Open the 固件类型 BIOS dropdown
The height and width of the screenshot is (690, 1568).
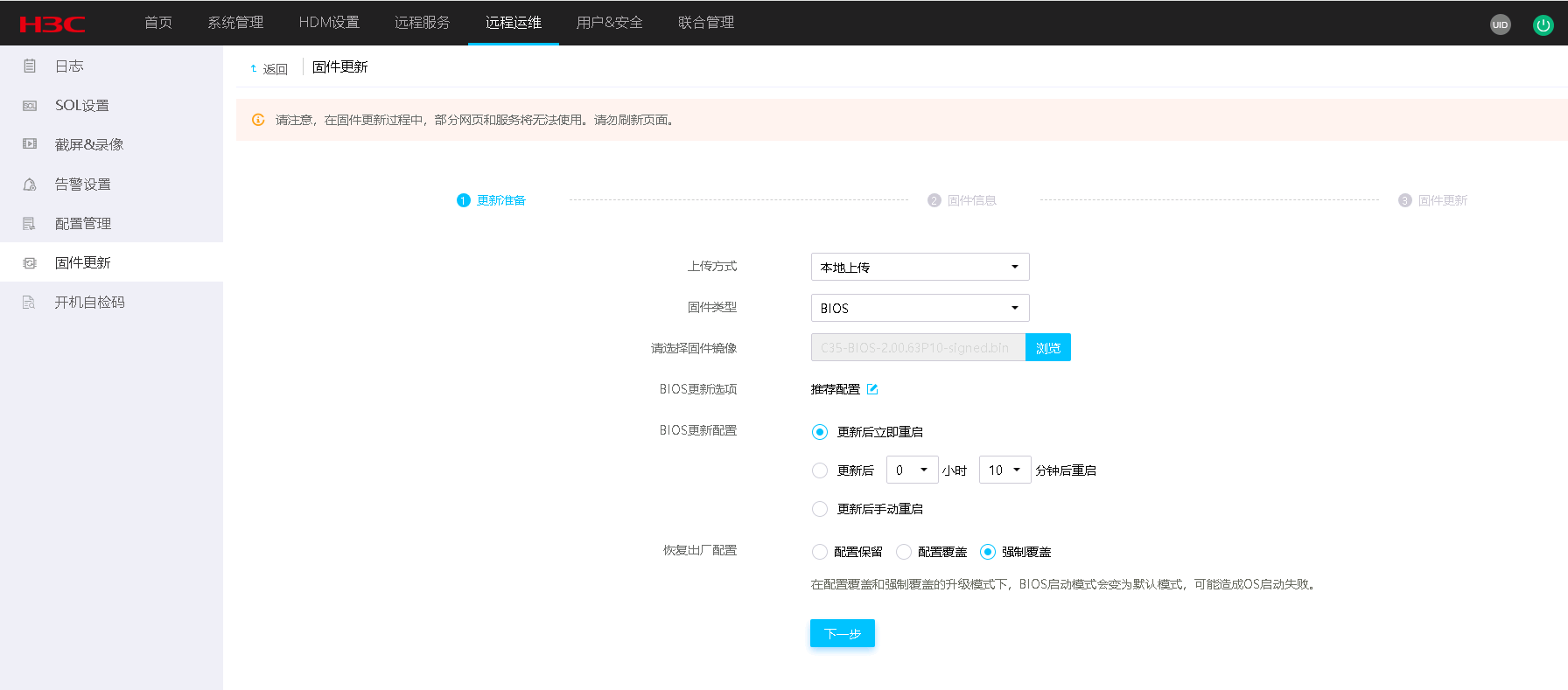920,308
